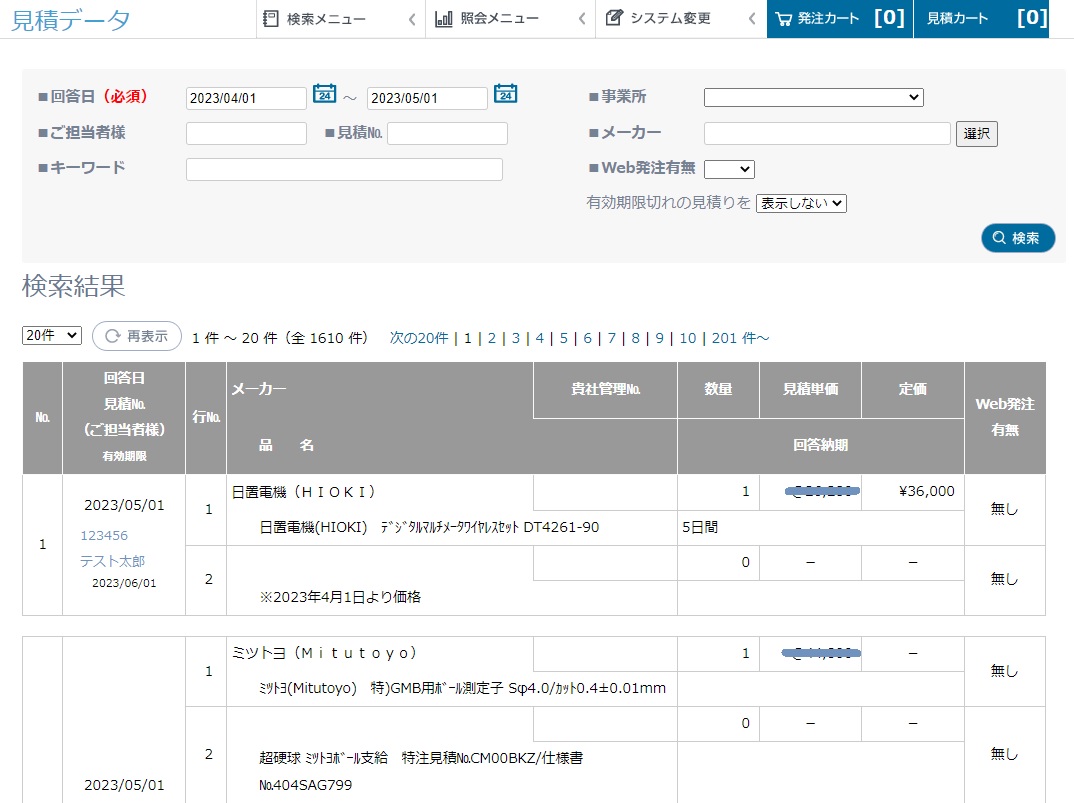Open quote number 123456 link

click(104, 535)
